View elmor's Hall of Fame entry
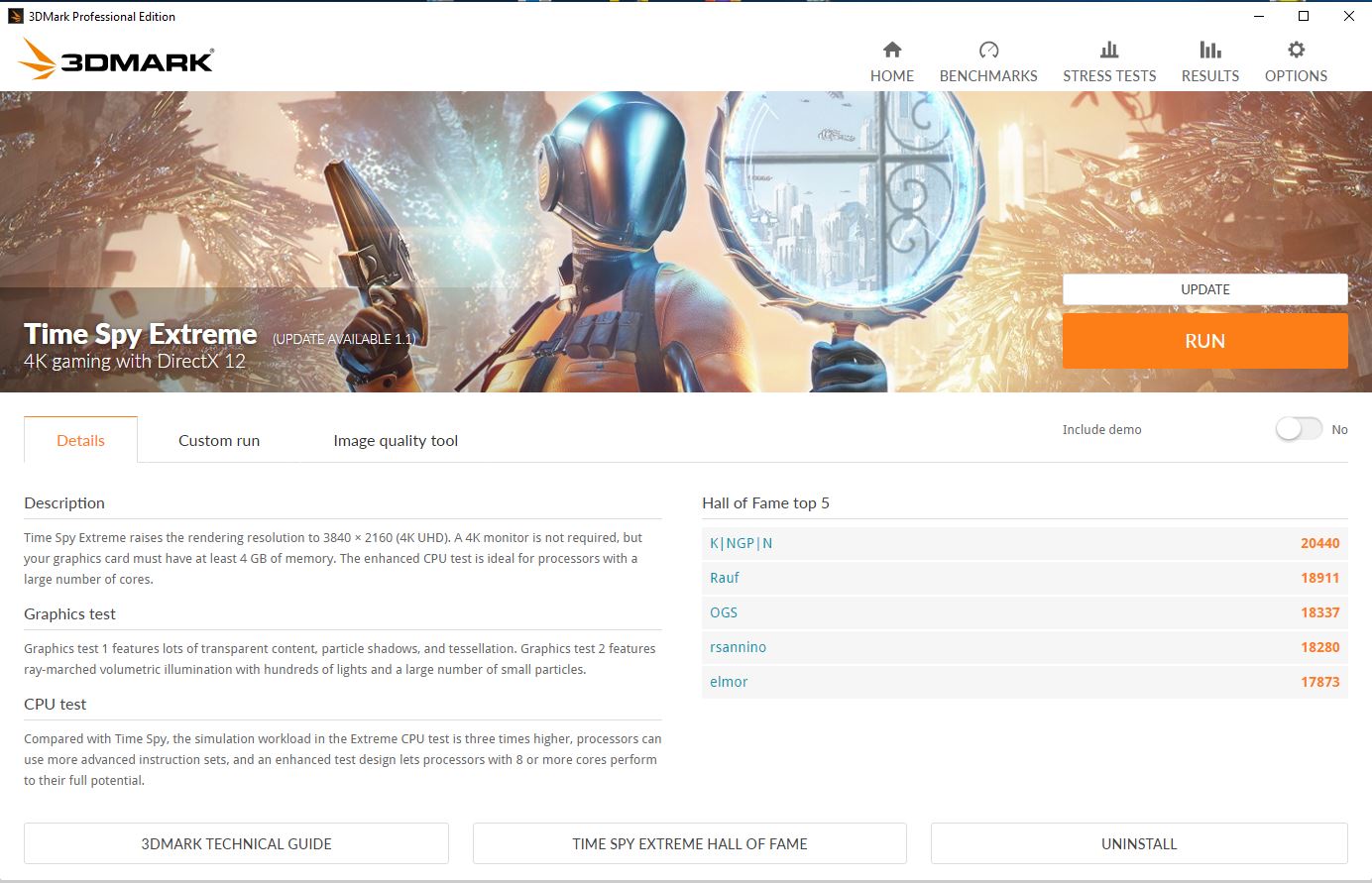Viewport: 1372px width, 883px height. [729, 682]
